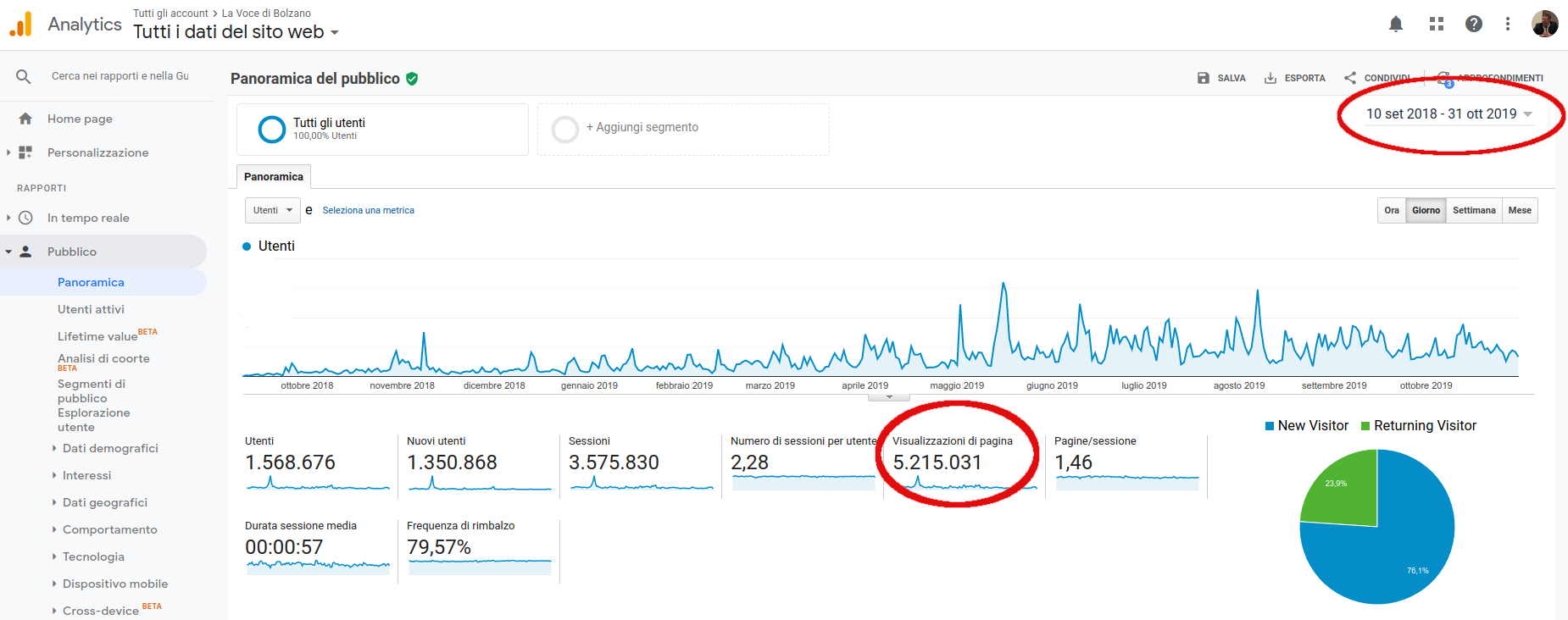Set chart granularity to Ora
The width and height of the screenshot is (1568, 620).
1391,210
